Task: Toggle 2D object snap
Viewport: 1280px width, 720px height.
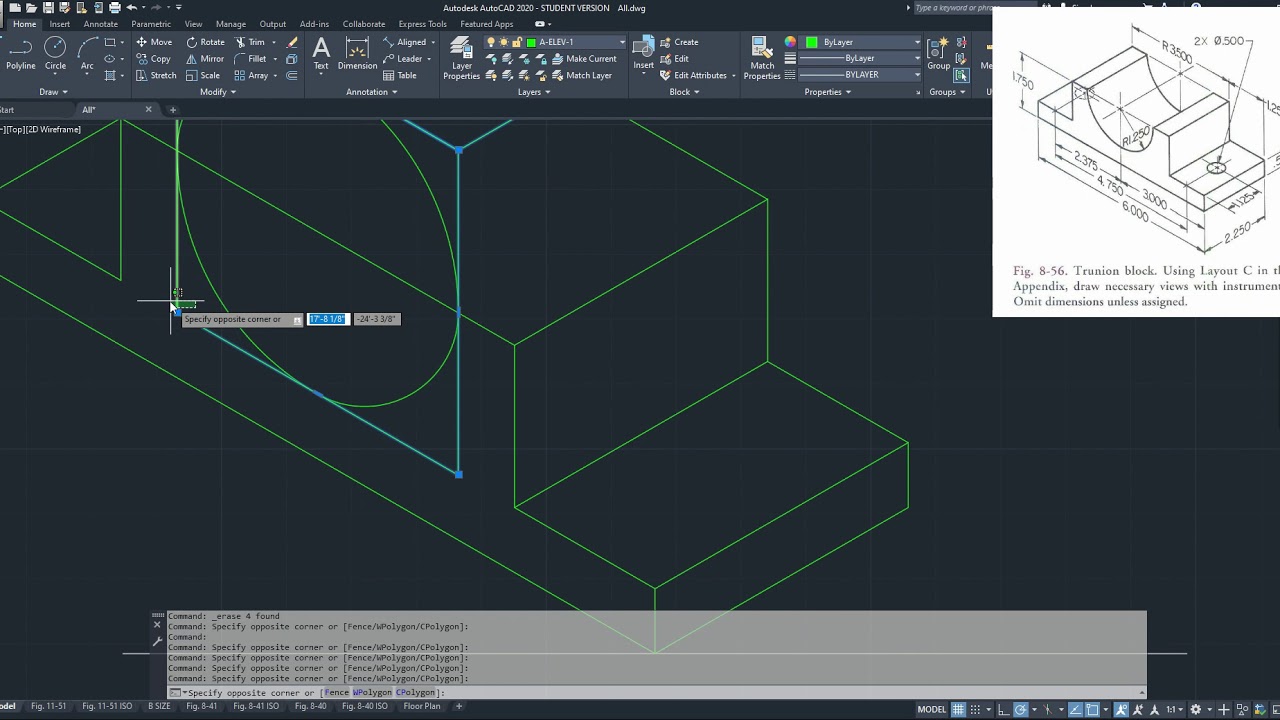Action: coord(1093,709)
